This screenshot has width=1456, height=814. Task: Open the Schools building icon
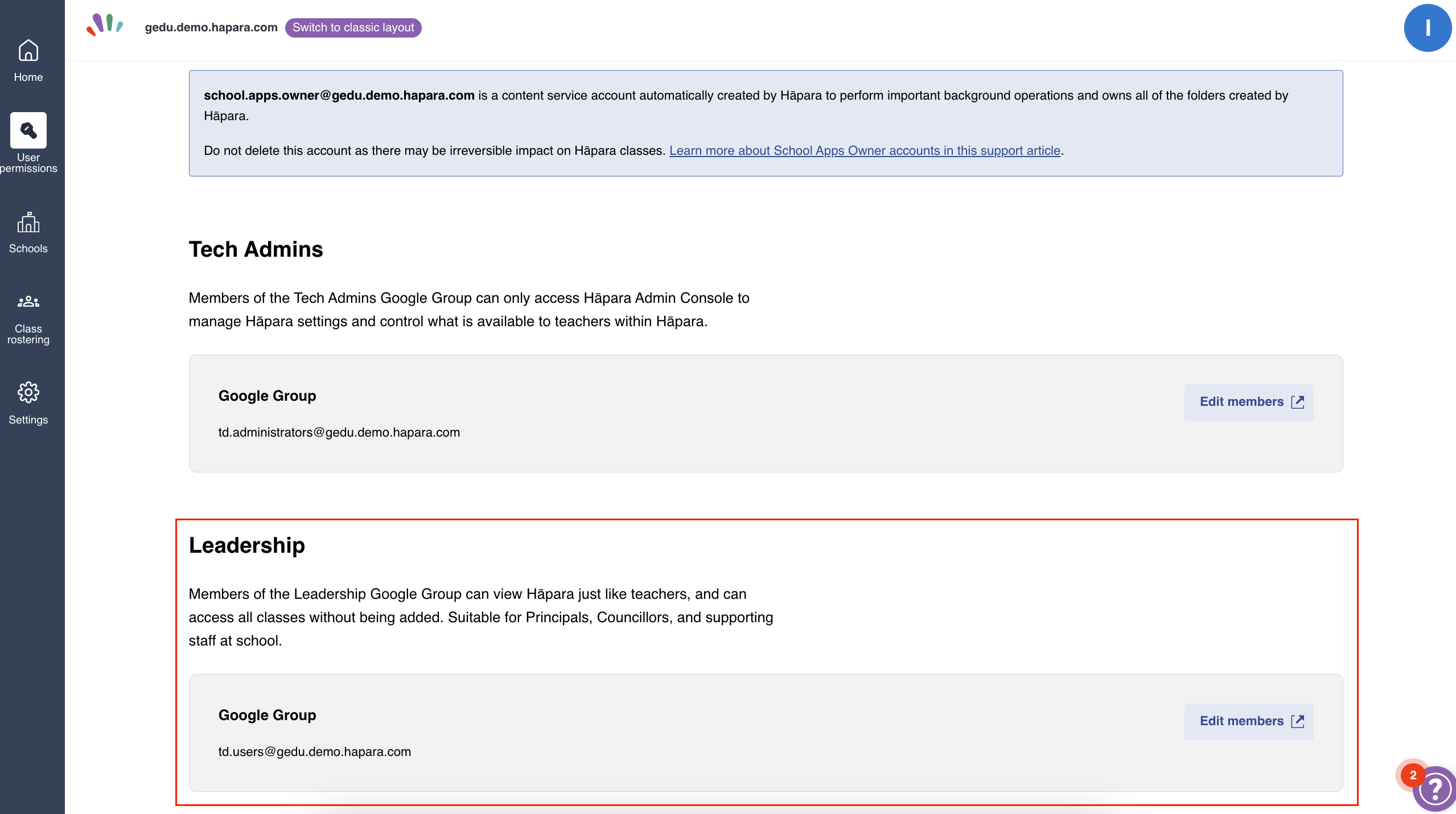point(28,223)
